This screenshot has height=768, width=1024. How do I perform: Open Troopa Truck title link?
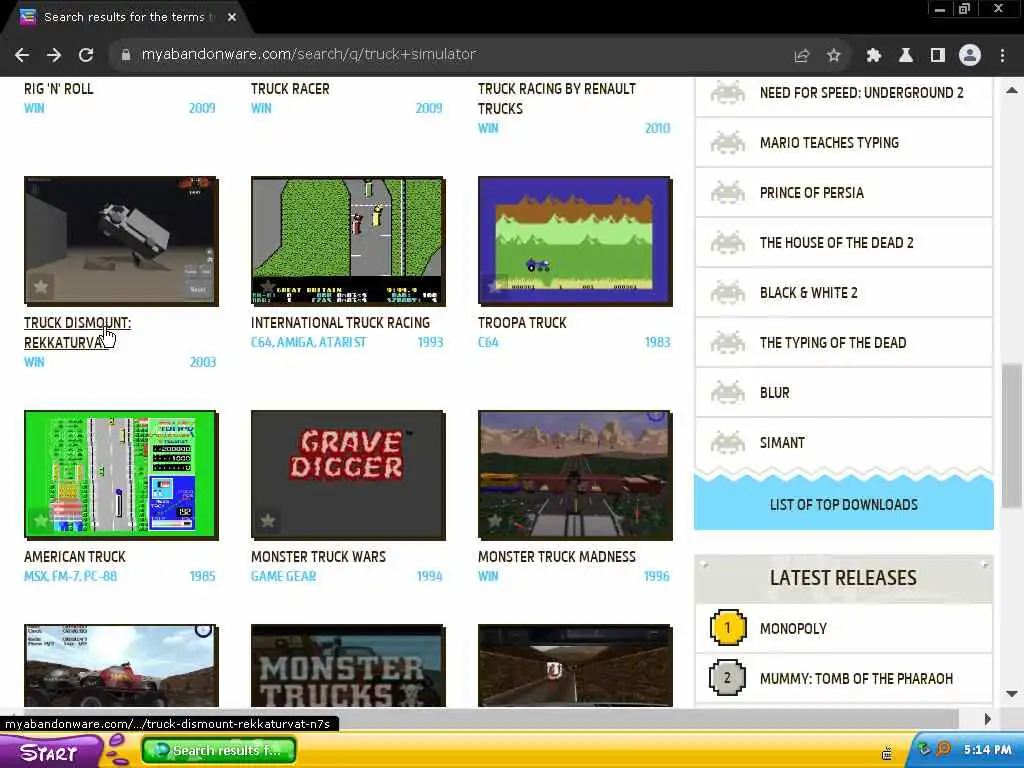click(x=522, y=323)
